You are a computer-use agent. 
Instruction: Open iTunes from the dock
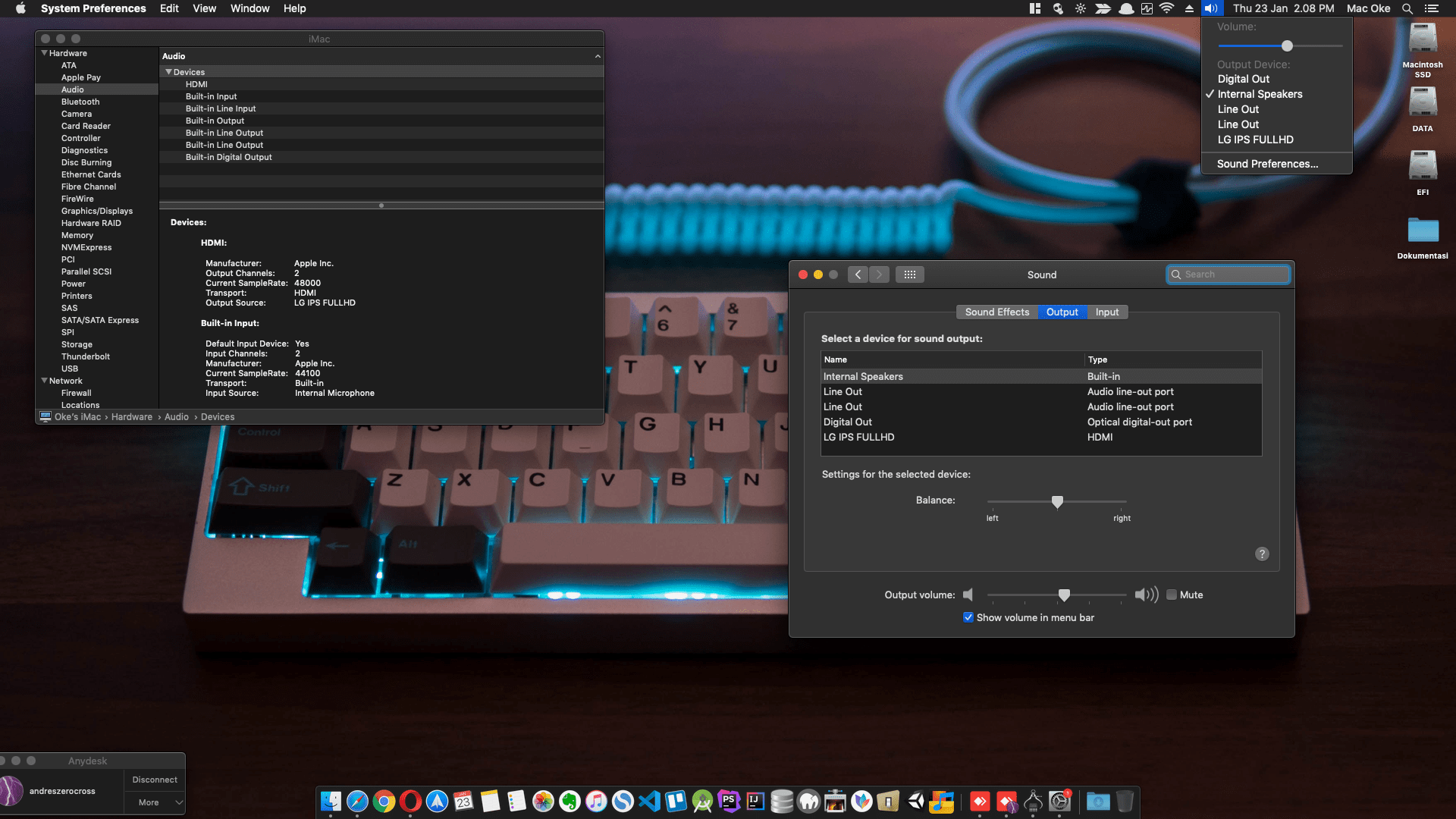point(596,802)
